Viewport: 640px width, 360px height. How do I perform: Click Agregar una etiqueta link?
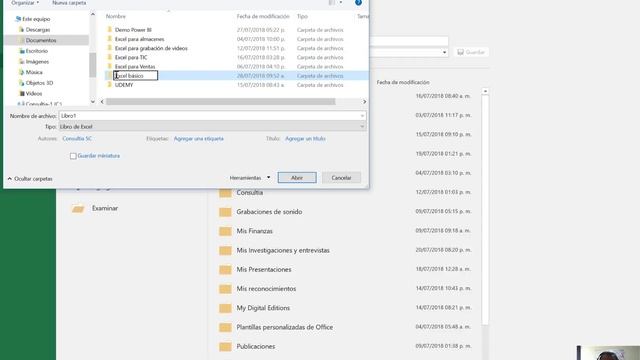[x=198, y=139]
